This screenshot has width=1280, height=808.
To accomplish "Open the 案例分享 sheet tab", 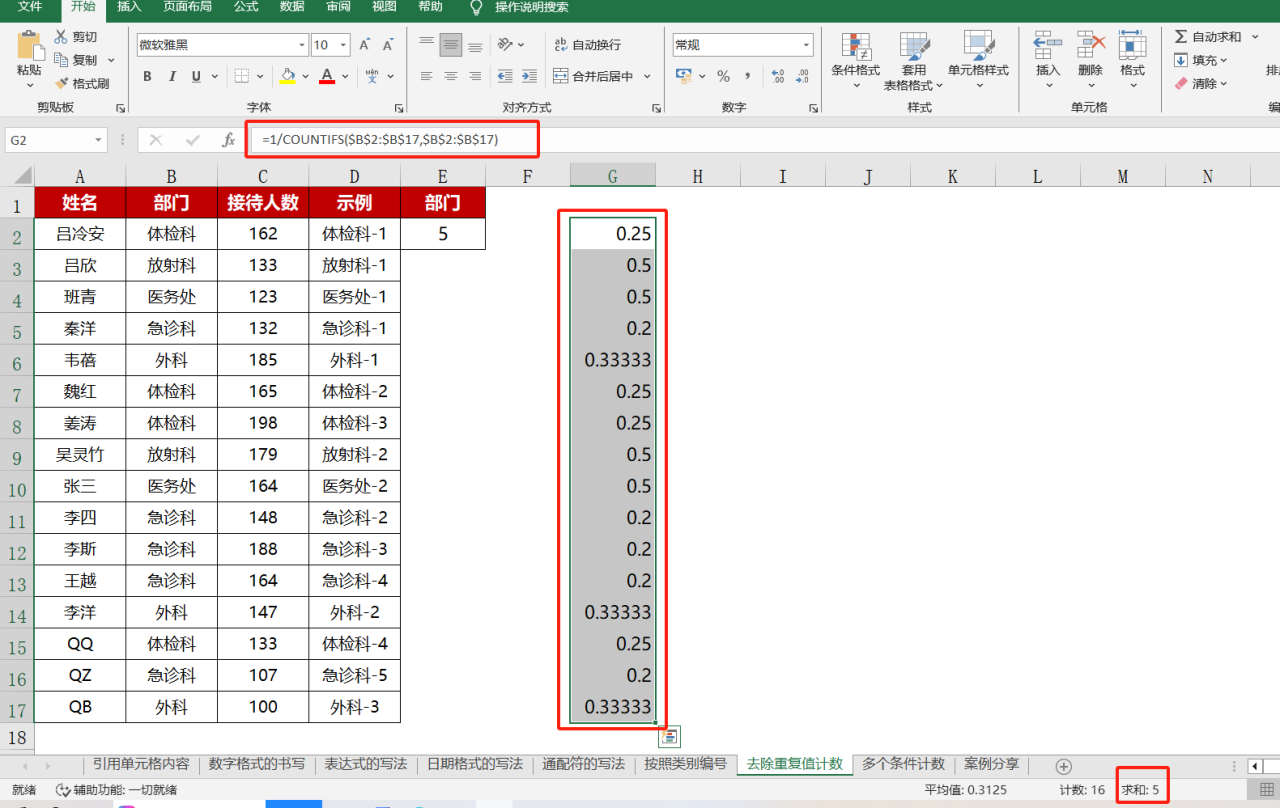I will [x=991, y=764].
